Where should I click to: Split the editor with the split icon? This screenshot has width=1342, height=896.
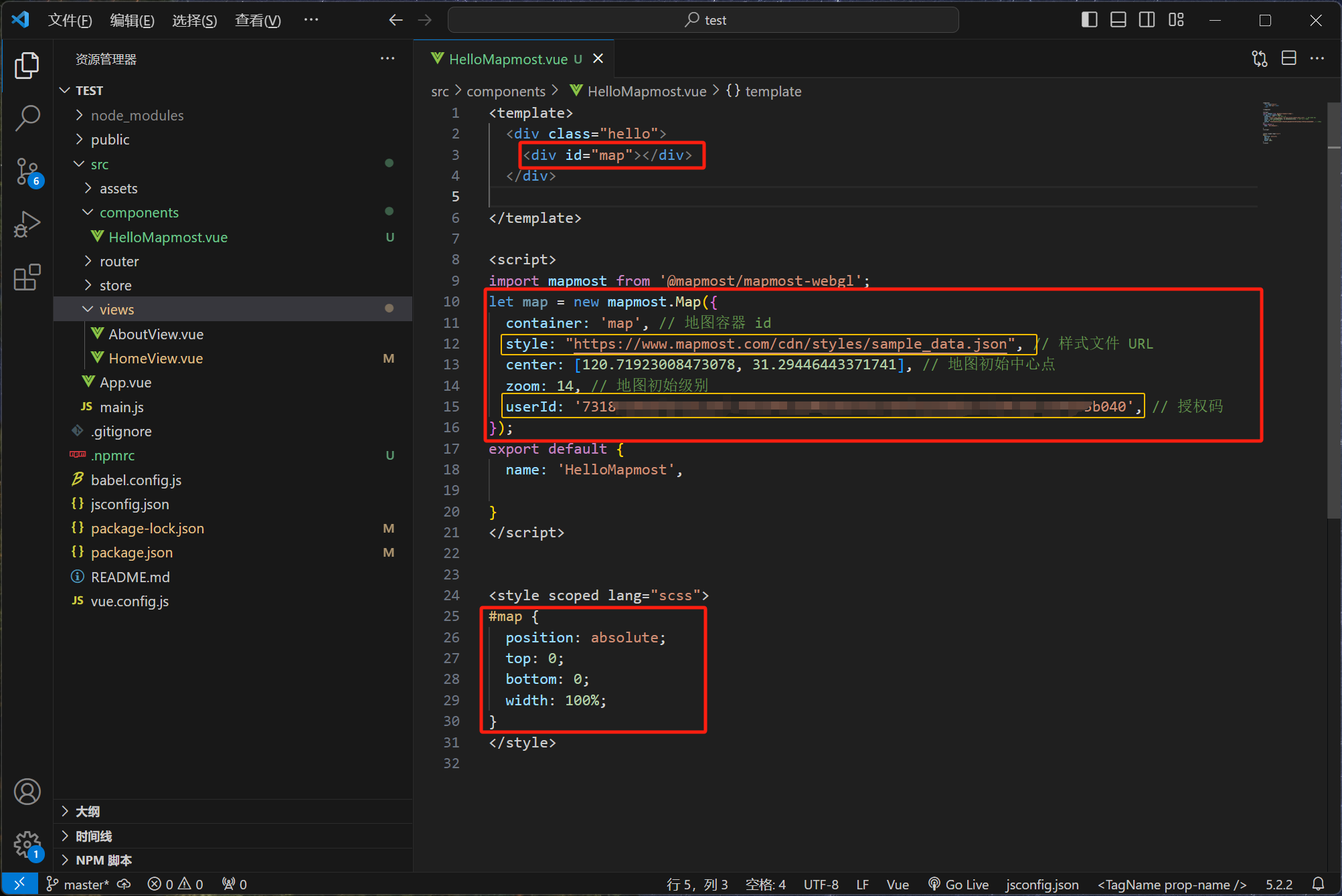[x=1288, y=59]
